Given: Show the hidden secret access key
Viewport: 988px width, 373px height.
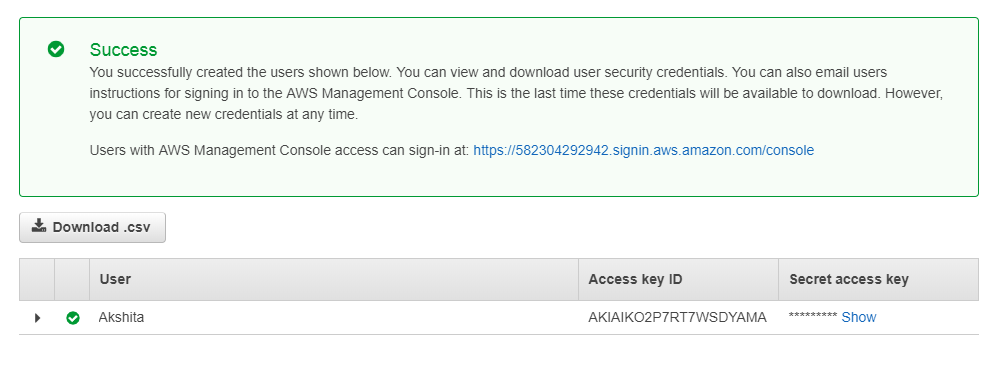Looking at the screenshot, I should [x=859, y=318].
